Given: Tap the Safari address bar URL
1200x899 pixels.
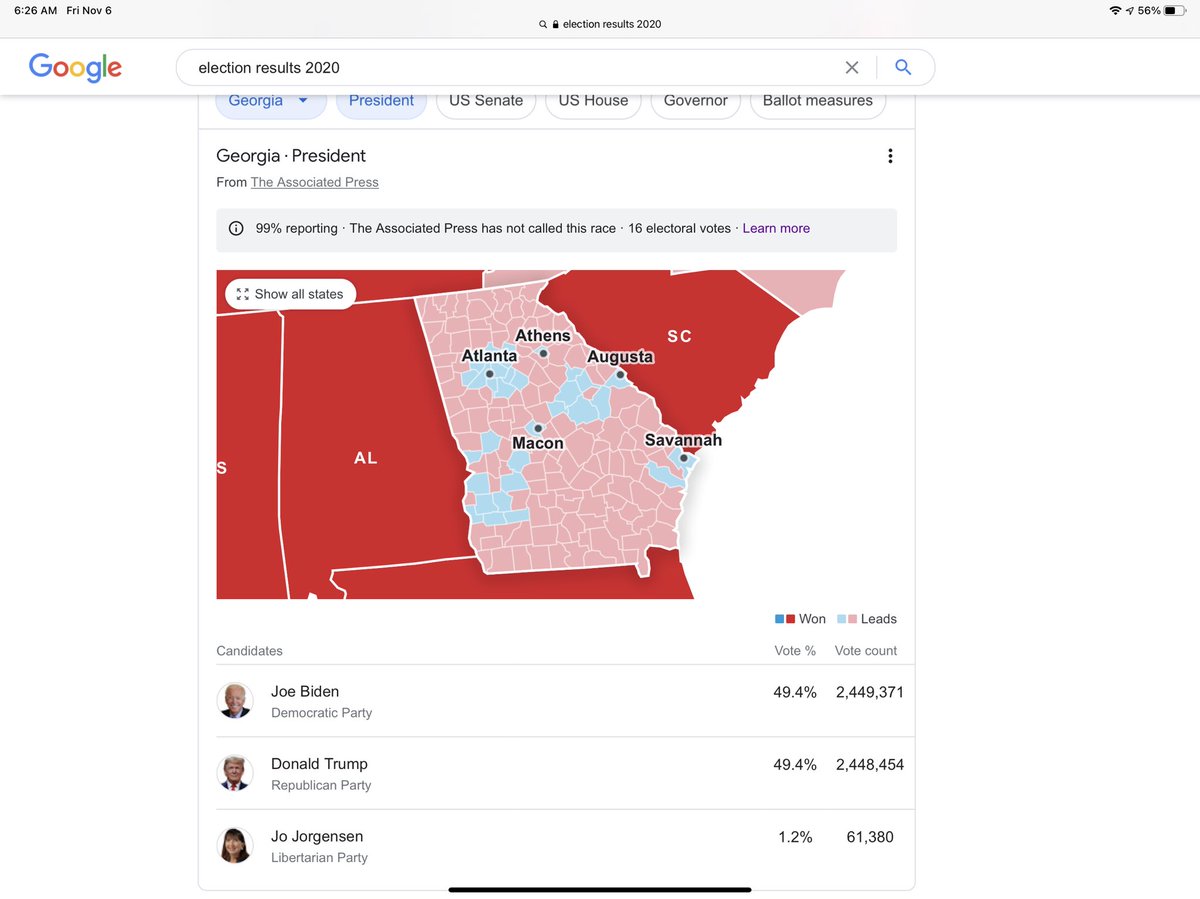Looking at the screenshot, I should coord(612,24).
